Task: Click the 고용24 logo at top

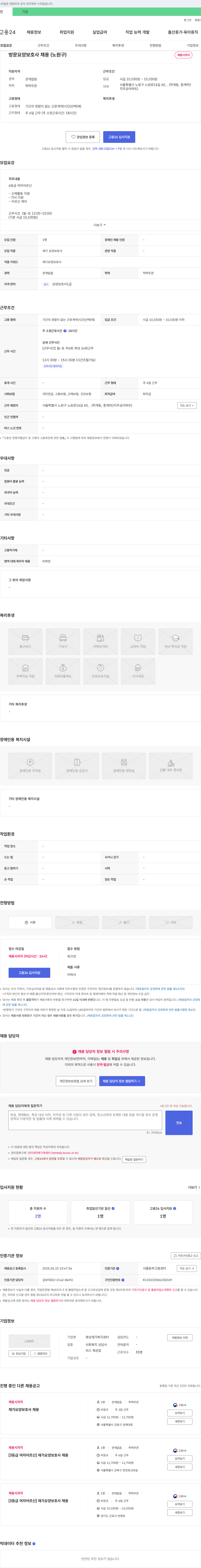Action: click(8, 32)
